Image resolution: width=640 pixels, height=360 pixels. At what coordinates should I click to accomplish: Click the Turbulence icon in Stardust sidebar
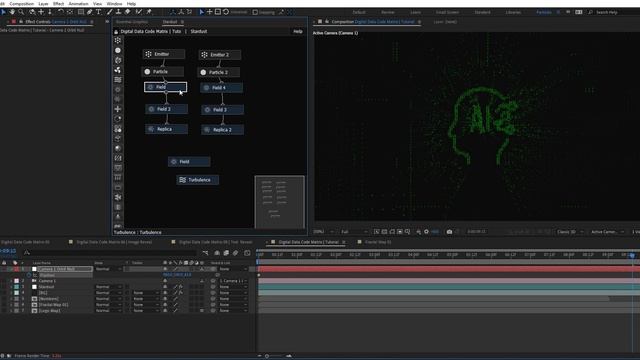118,80
